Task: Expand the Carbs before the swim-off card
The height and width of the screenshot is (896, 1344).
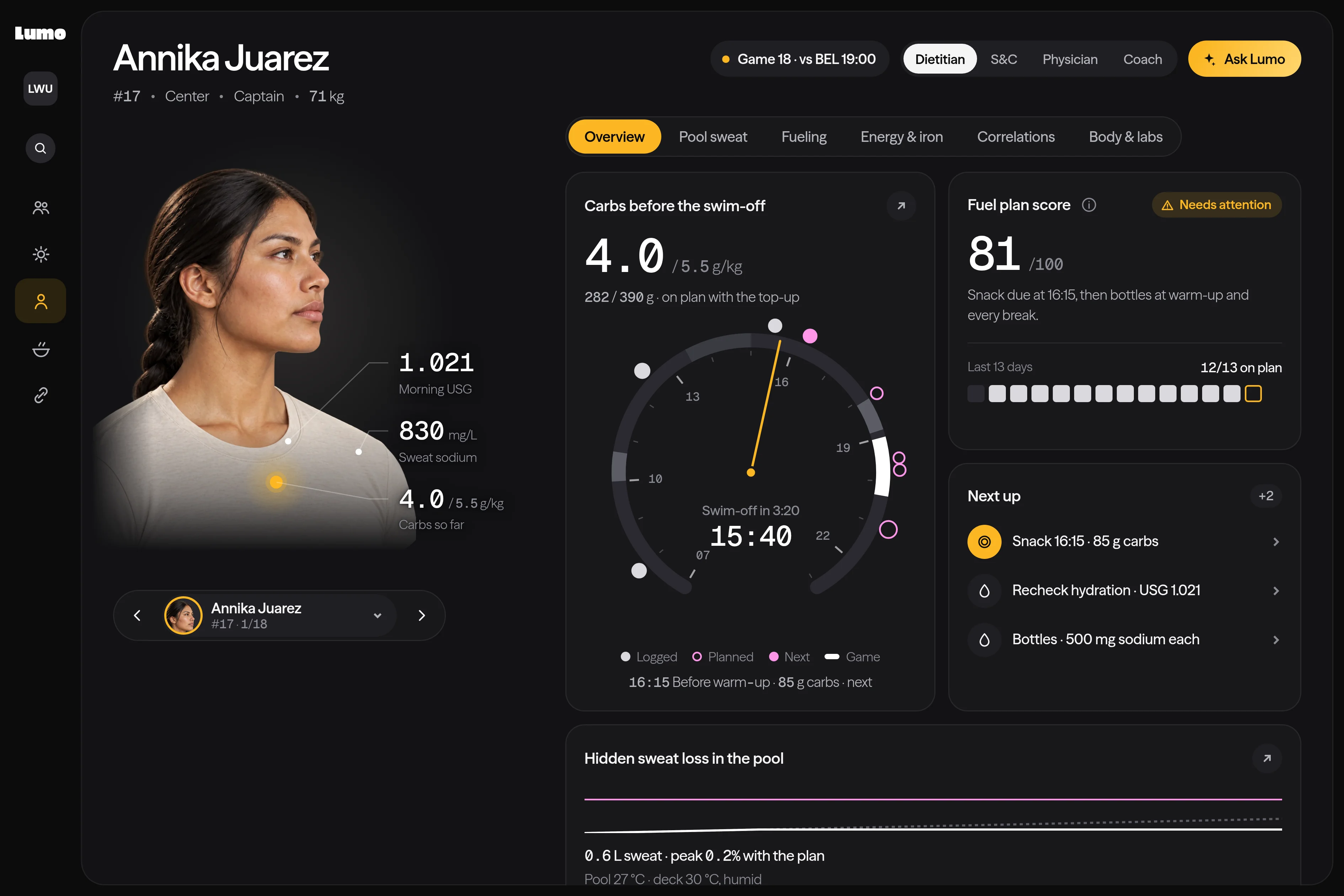Action: (x=901, y=206)
